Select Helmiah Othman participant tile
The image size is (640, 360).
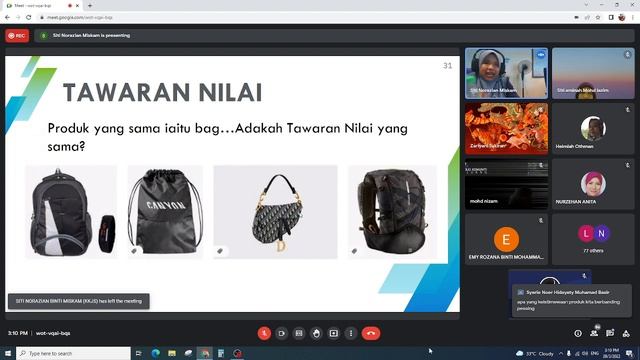(x=593, y=129)
